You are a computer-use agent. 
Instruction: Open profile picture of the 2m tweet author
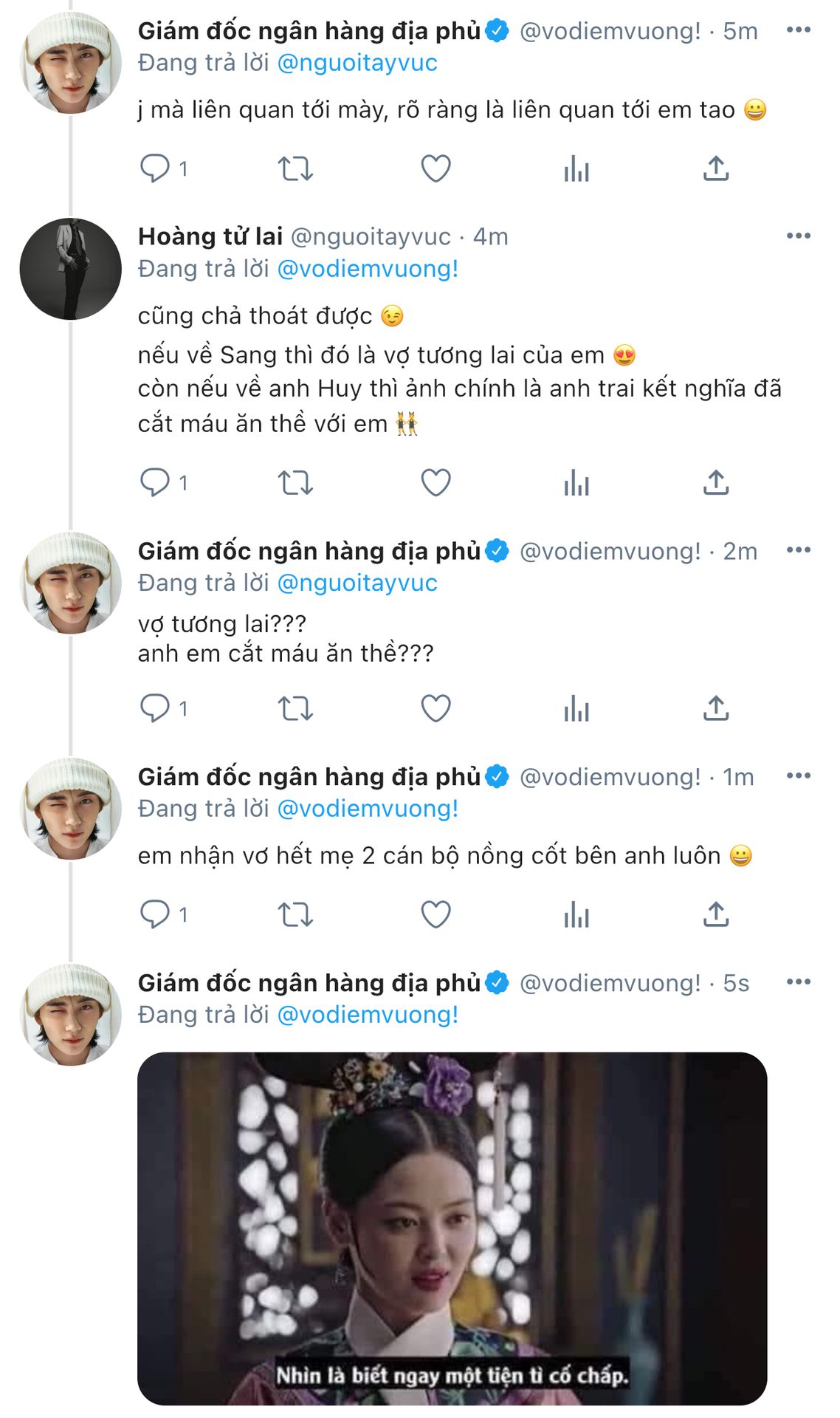coord(71,583)
